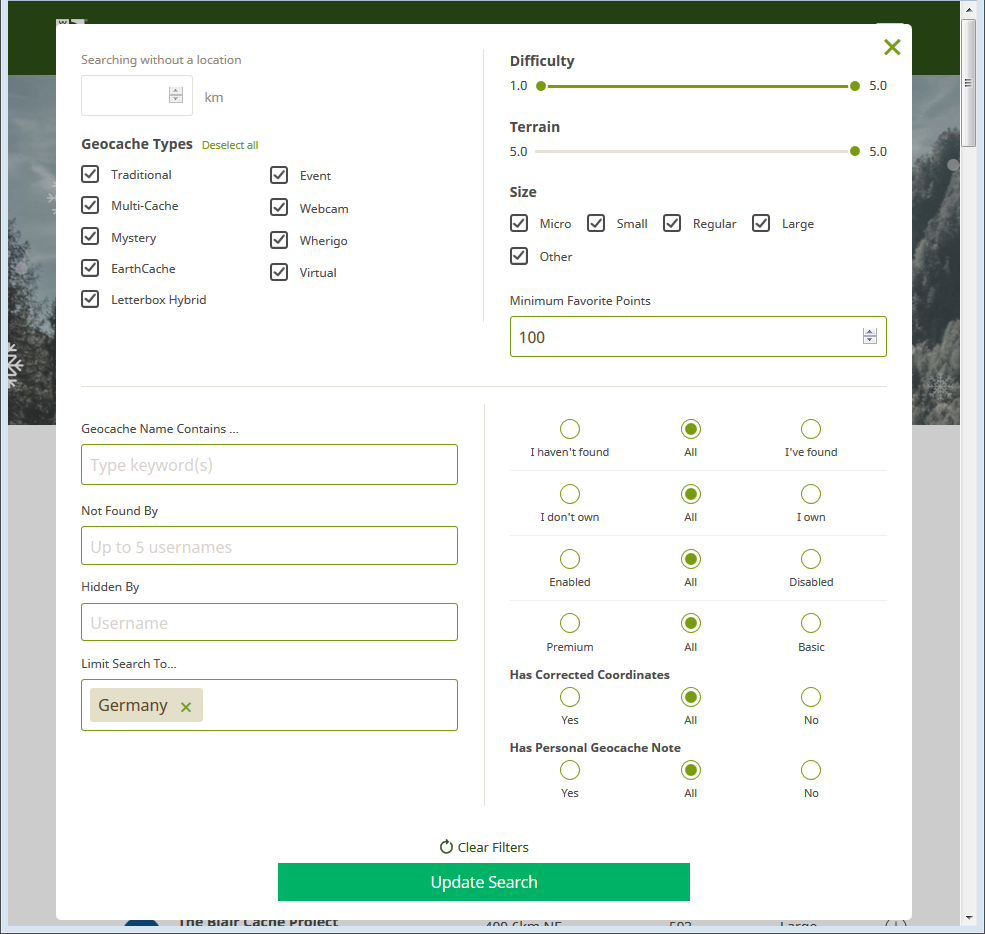Click the scrollbar up arrow
The image size is (985, 934).
click(x=968, y=9)
